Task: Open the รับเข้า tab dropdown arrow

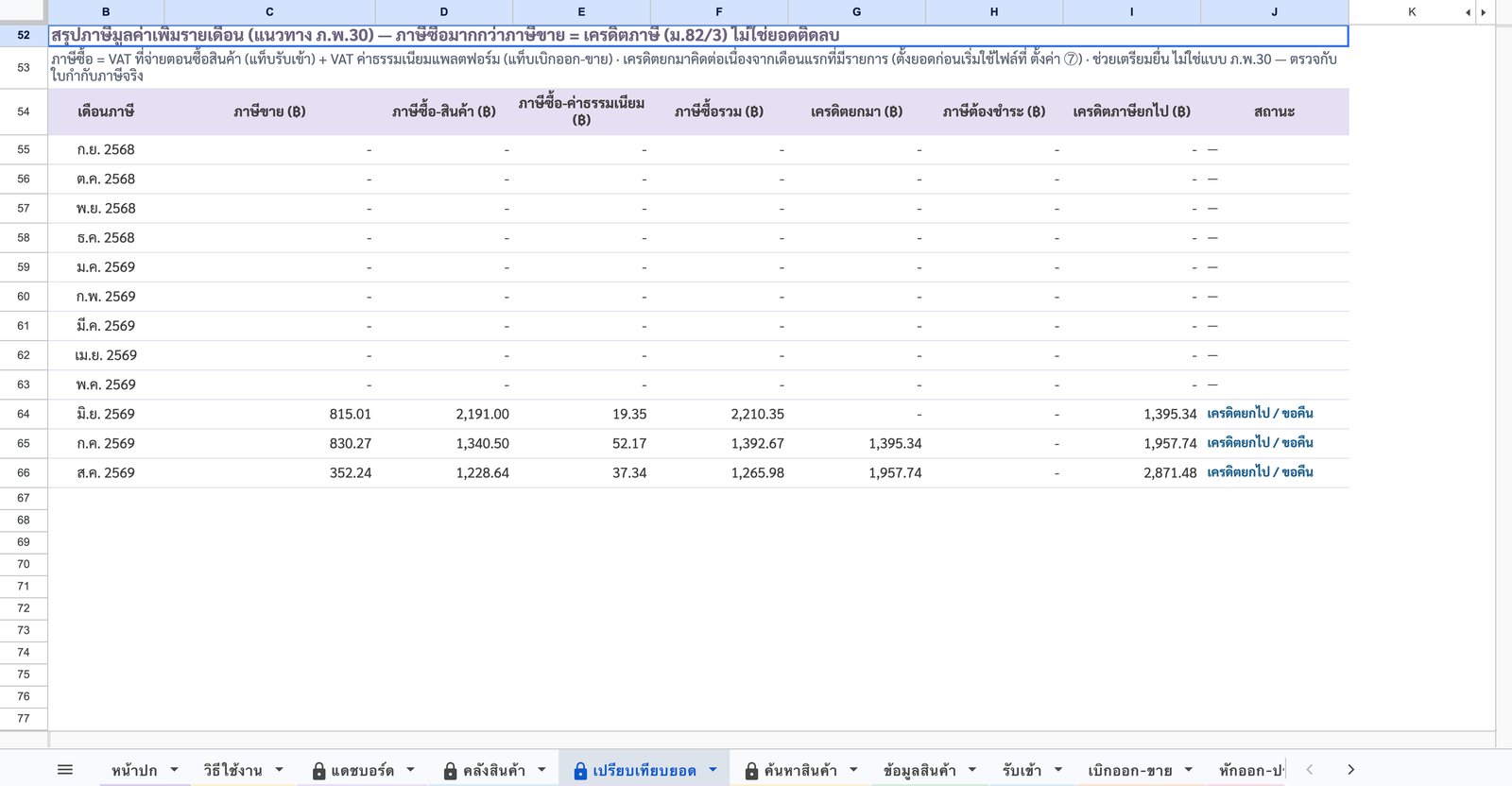Action: 1057,770
